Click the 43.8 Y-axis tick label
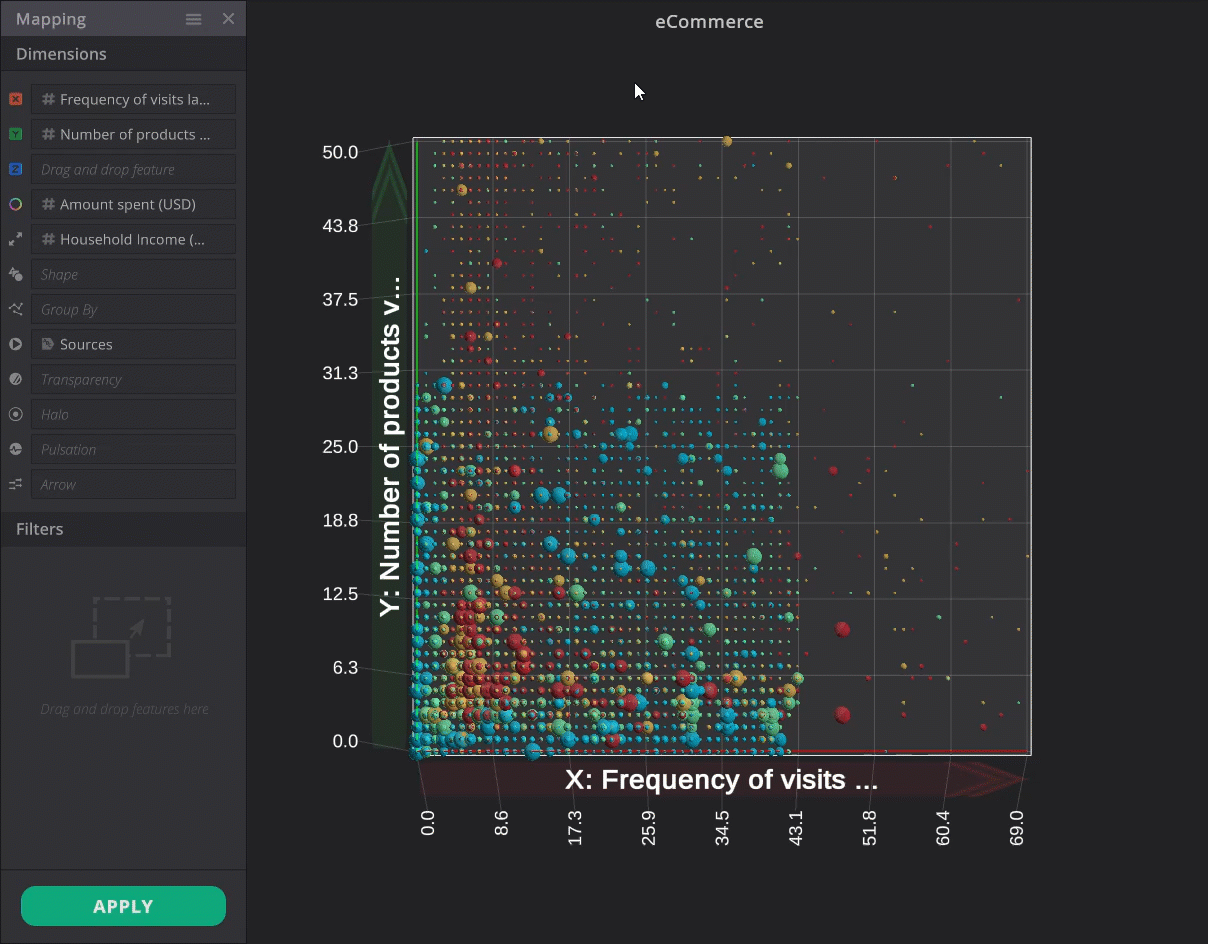This screenshot has width=1208, height=944. click(x=340, y=226)
